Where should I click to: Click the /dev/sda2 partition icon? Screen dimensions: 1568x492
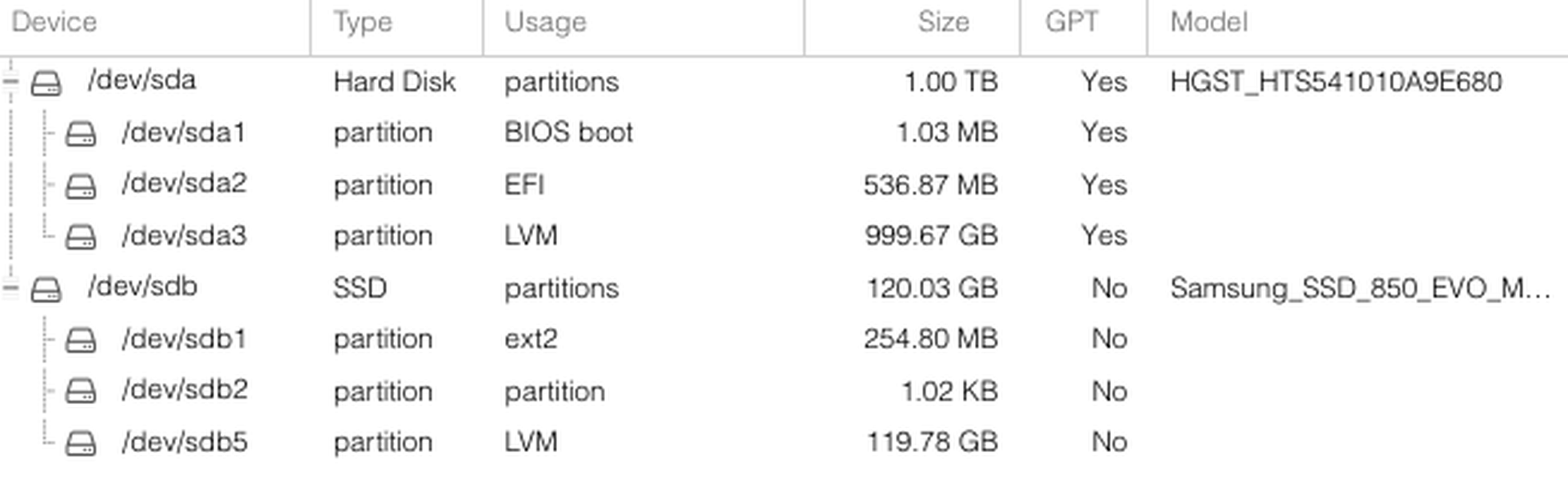(x=80, y=187)
